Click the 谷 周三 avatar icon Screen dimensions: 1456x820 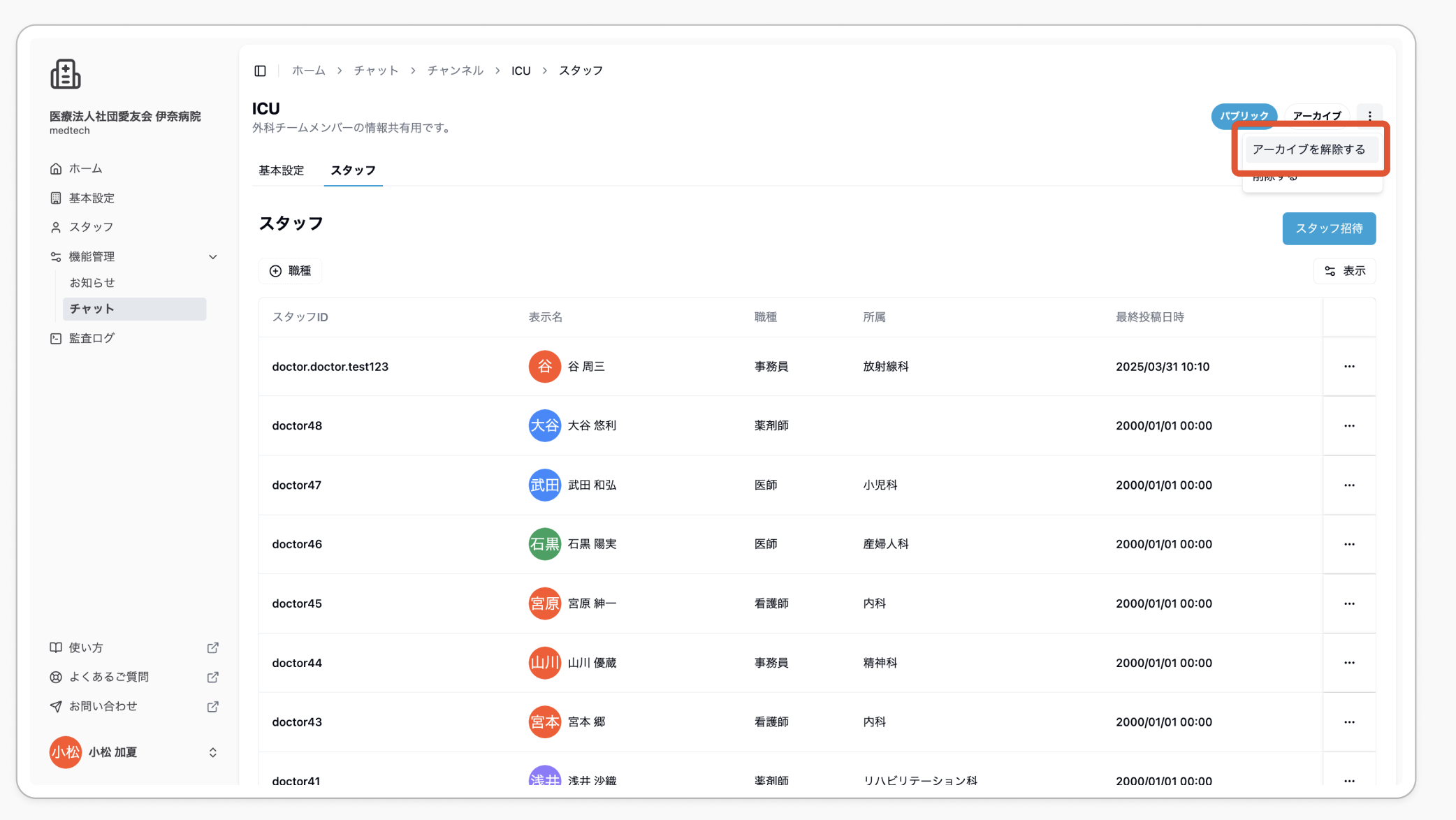pos(544,367)
